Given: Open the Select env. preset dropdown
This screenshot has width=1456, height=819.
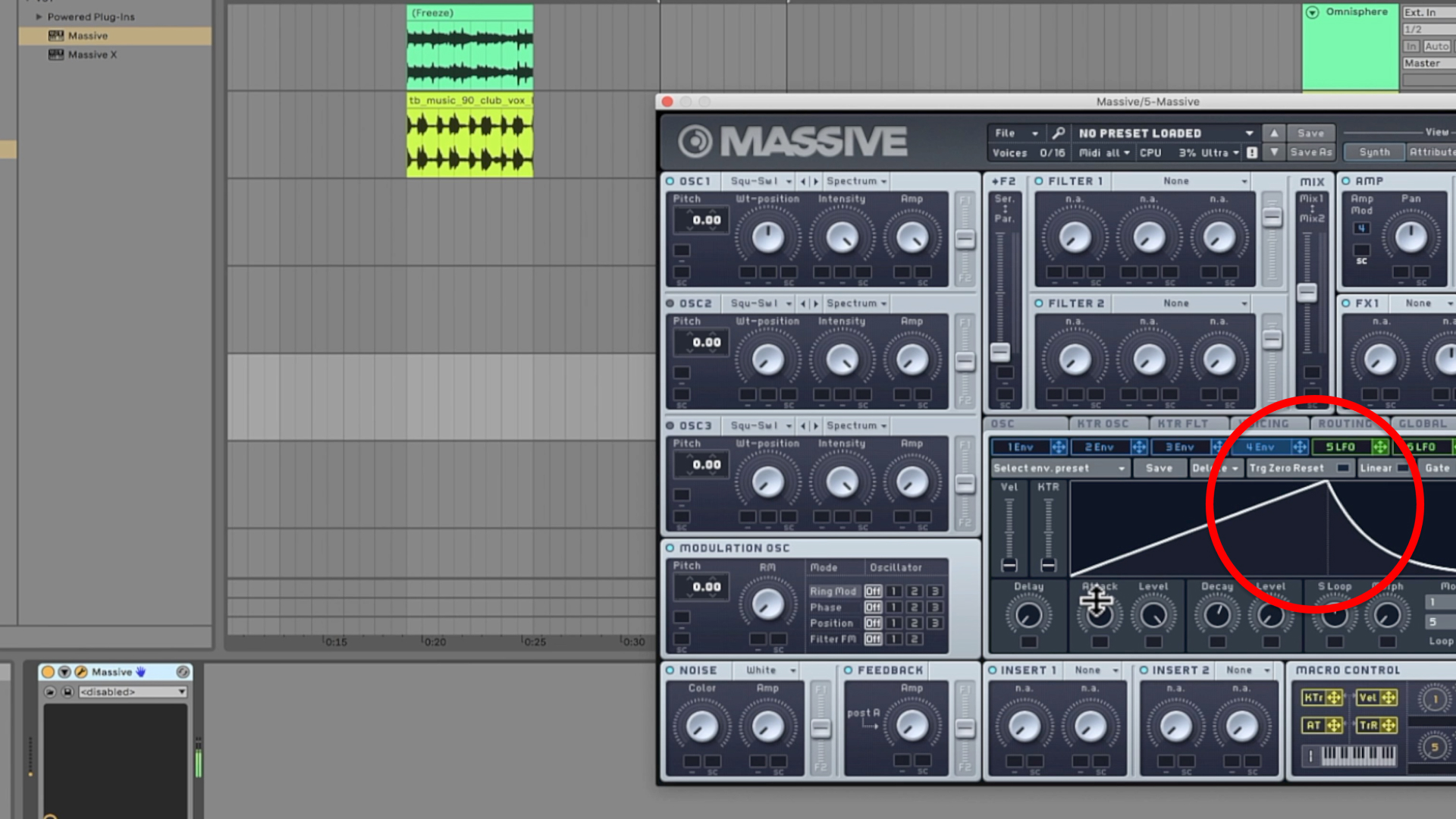Looking at the screenshot, I should (x=1059, y=469).
